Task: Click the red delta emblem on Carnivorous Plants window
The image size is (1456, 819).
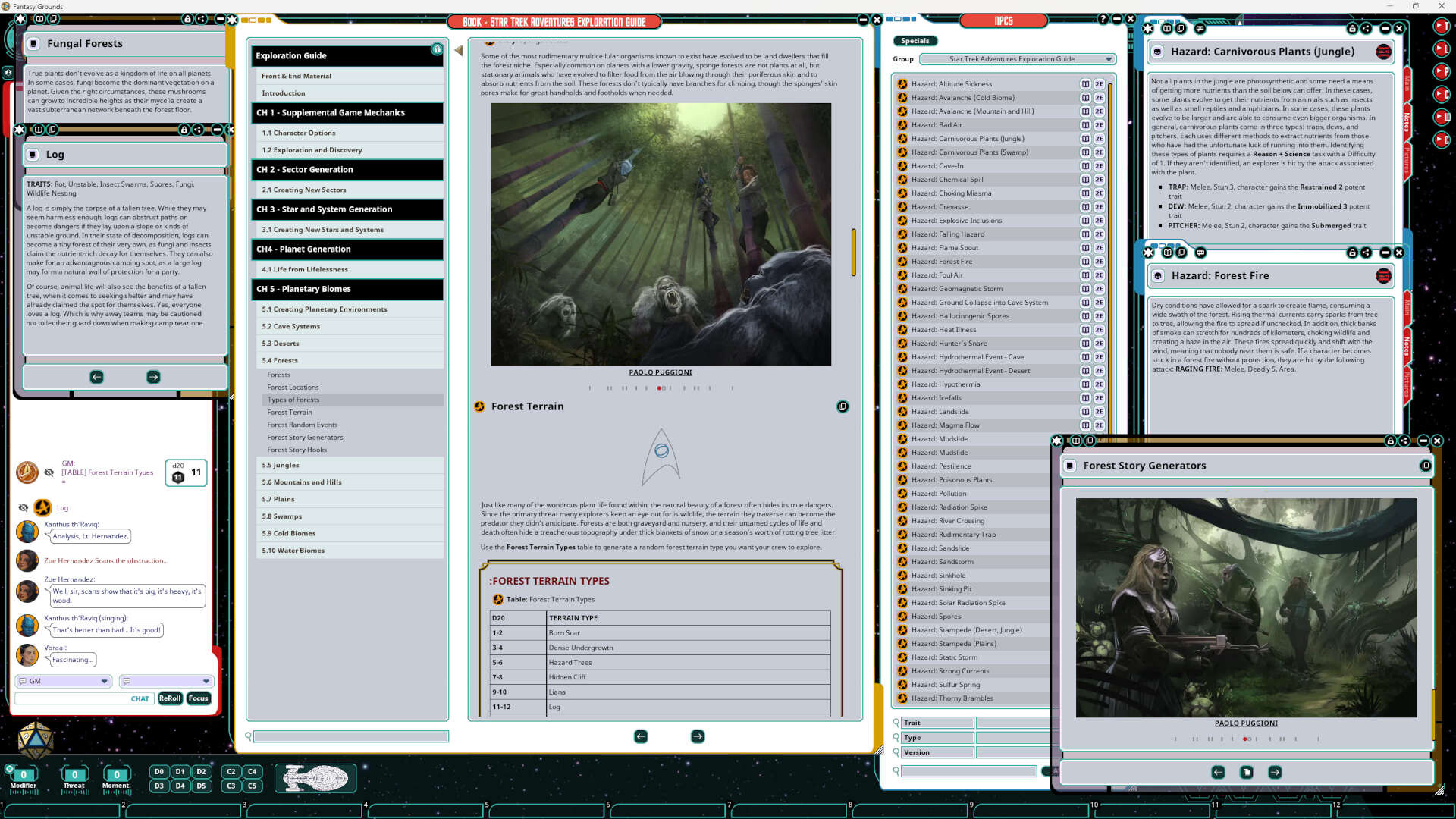Action: coord(1385,52)
